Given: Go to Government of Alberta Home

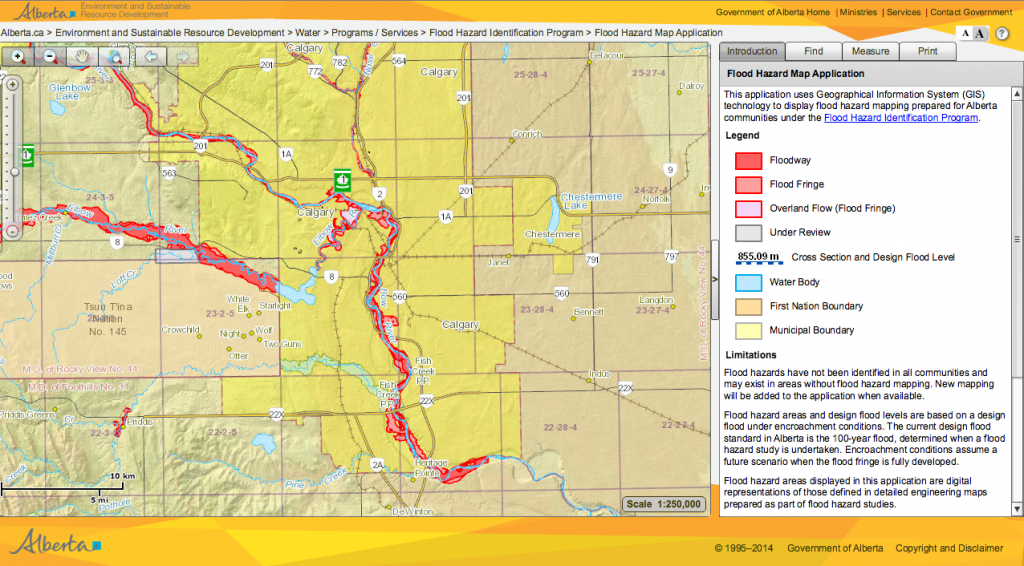Looking at the screenshot, I should click(x=773, y=12).
